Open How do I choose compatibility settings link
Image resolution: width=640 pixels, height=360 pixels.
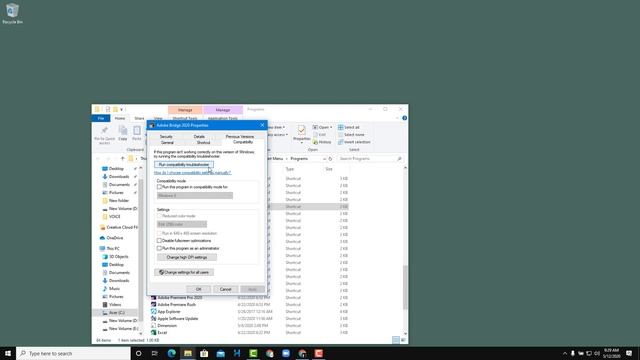pos(193,173)
